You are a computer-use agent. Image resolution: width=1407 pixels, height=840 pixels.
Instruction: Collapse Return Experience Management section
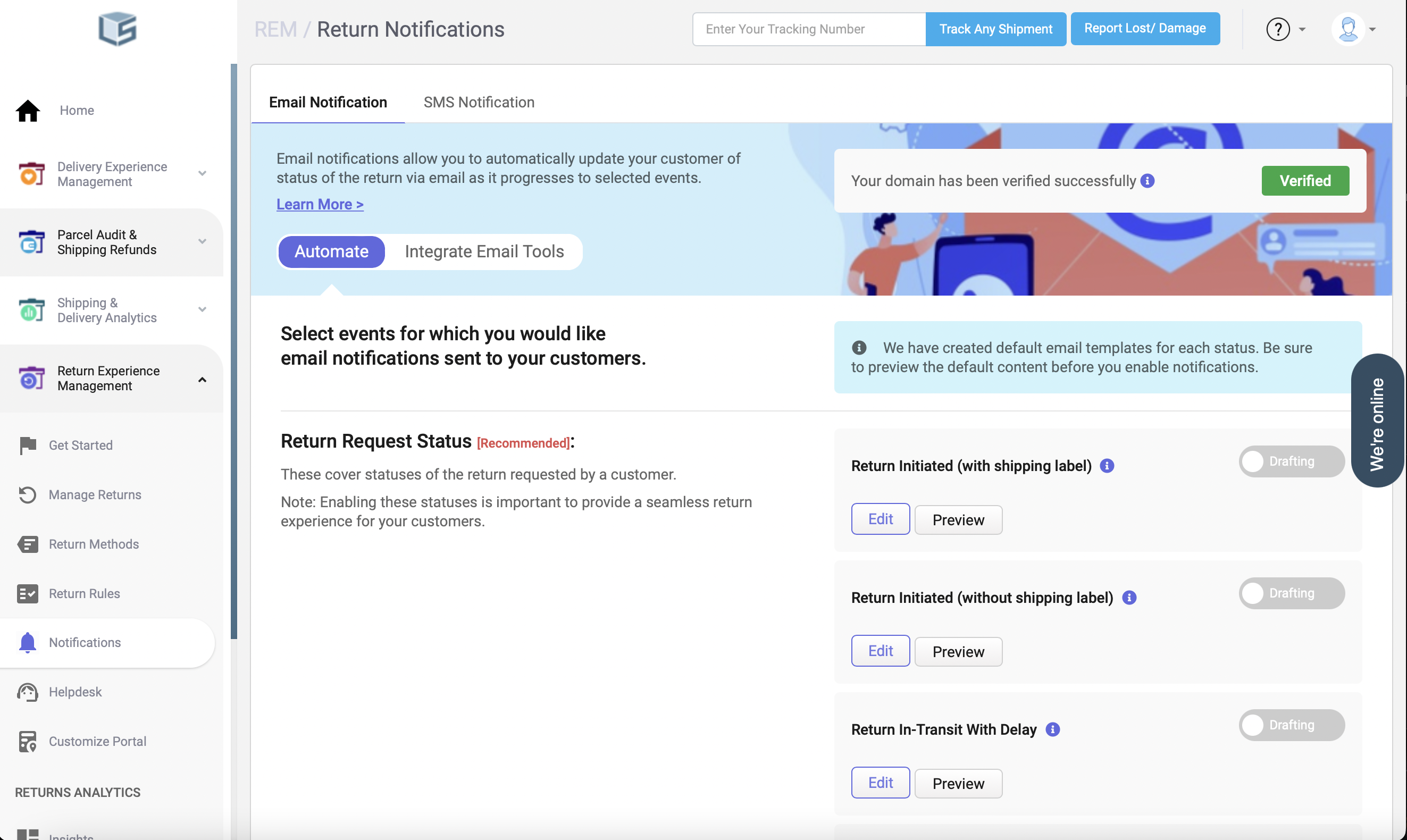tap(202, 379)
